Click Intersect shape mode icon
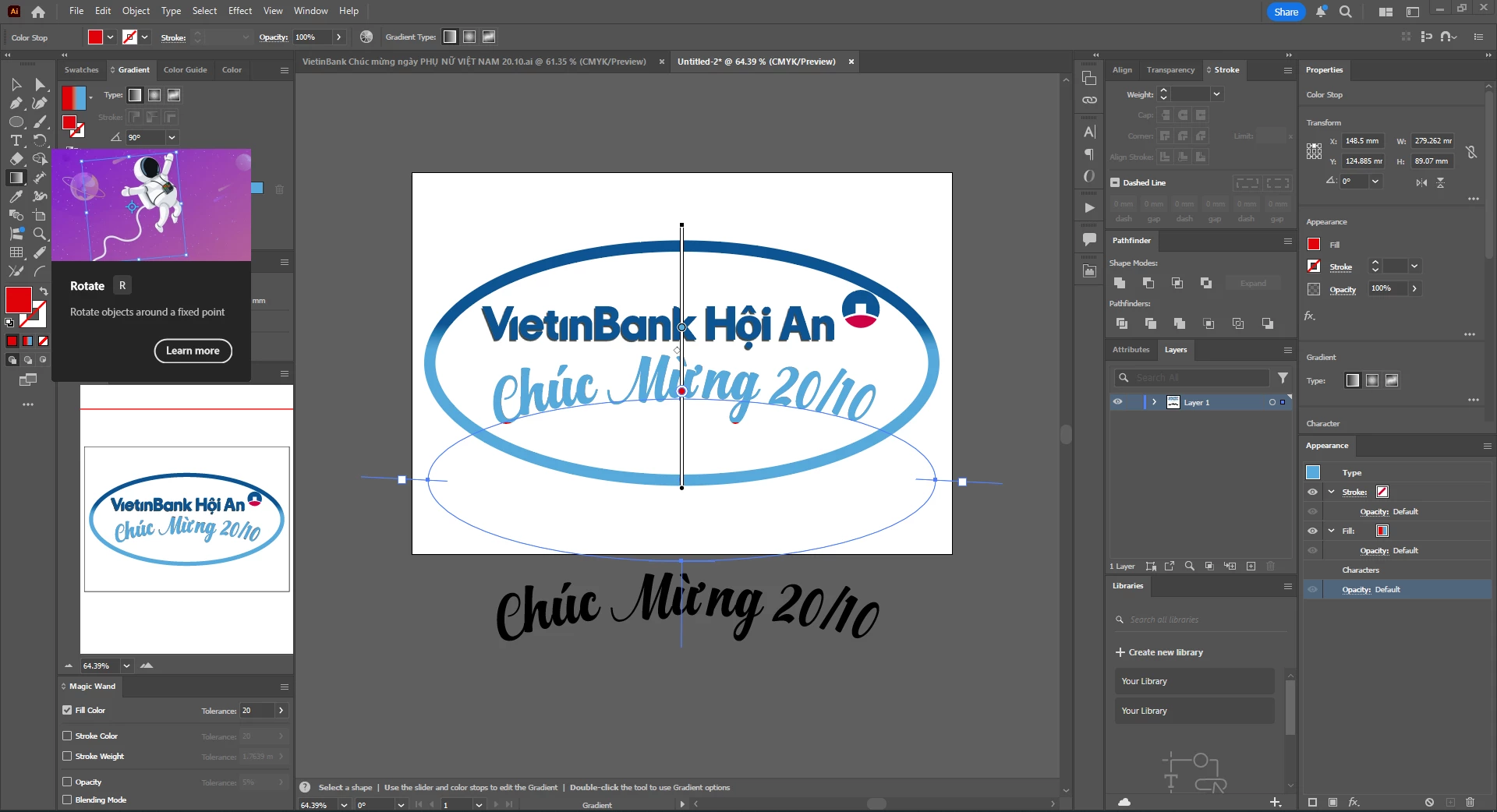Image resolution: width=1497 pixels, height=812 pixels. pos(1177,283)
